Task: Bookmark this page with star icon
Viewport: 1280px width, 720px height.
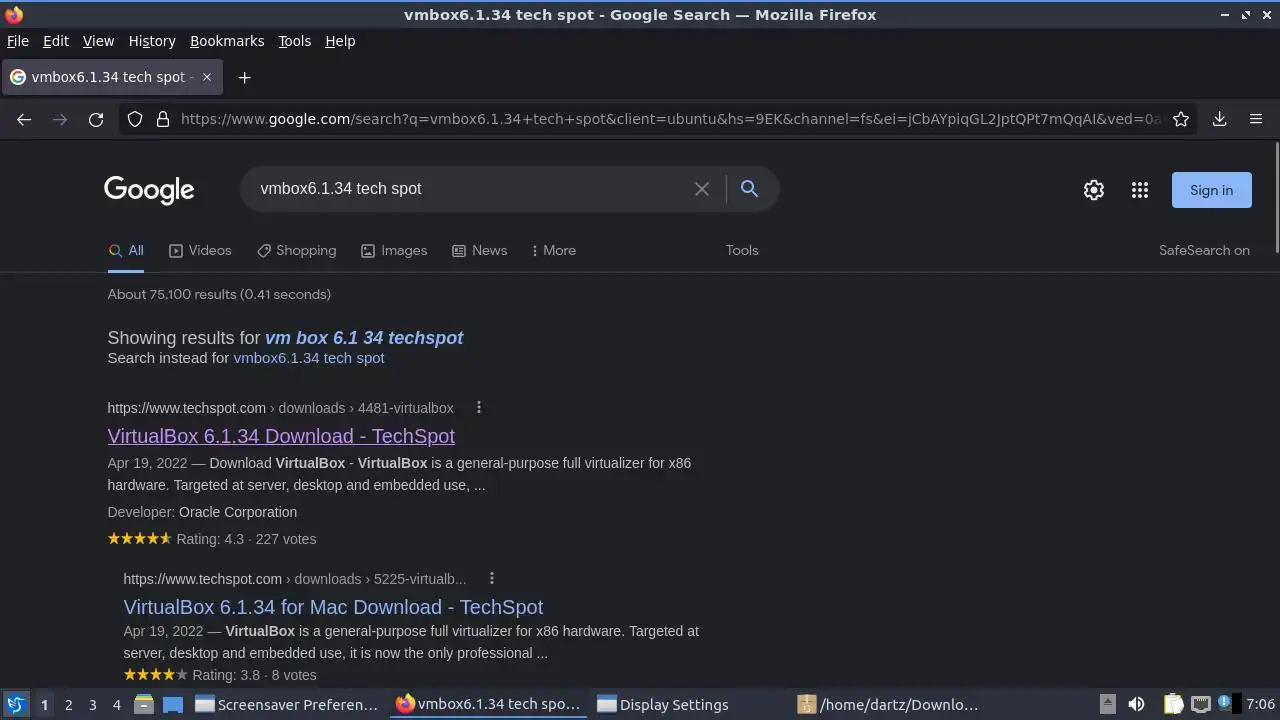Action: pos(1181,119)
